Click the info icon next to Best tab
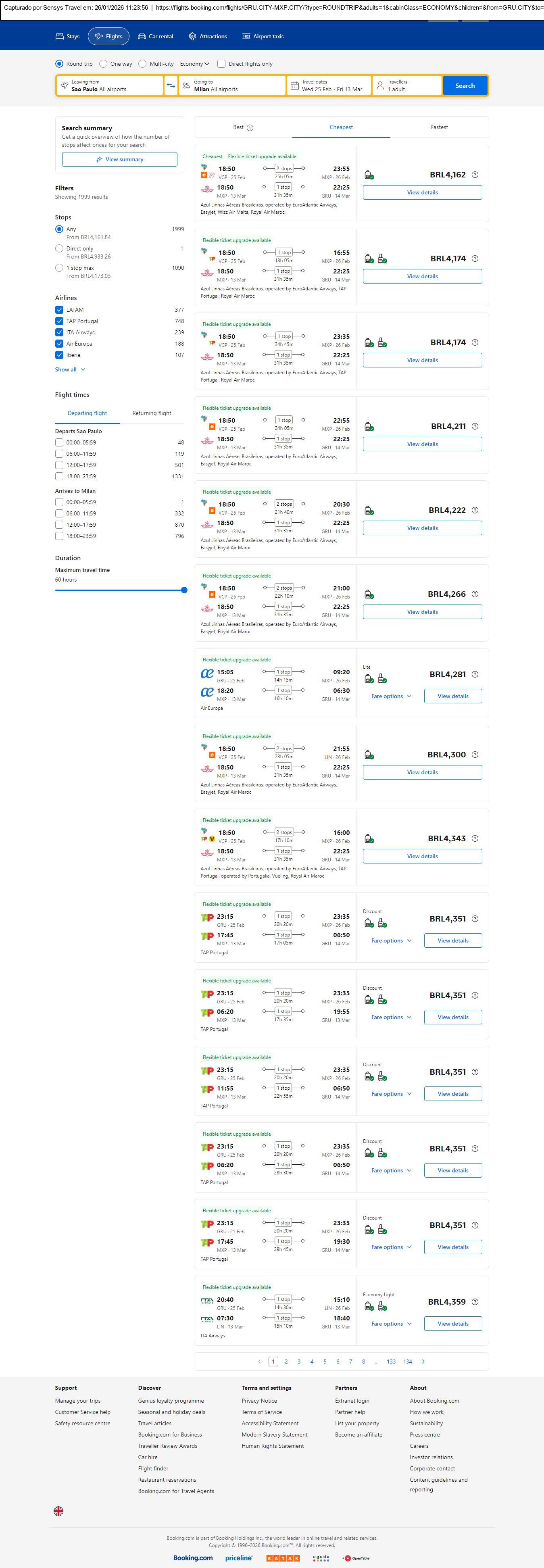This screenshot has height=1568, width=544. 250,128
